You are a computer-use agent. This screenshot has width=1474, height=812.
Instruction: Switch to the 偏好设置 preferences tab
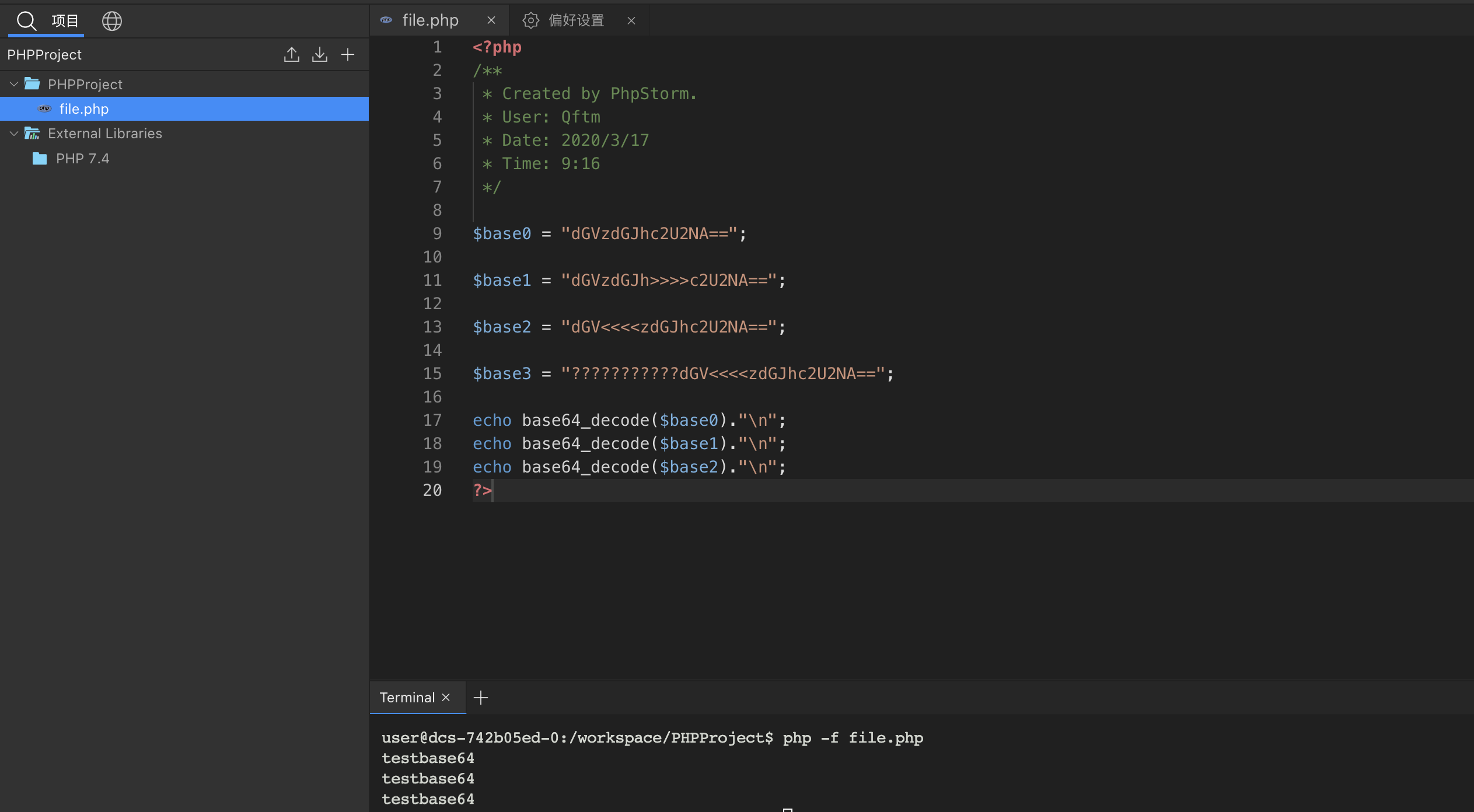click(576, 20)
